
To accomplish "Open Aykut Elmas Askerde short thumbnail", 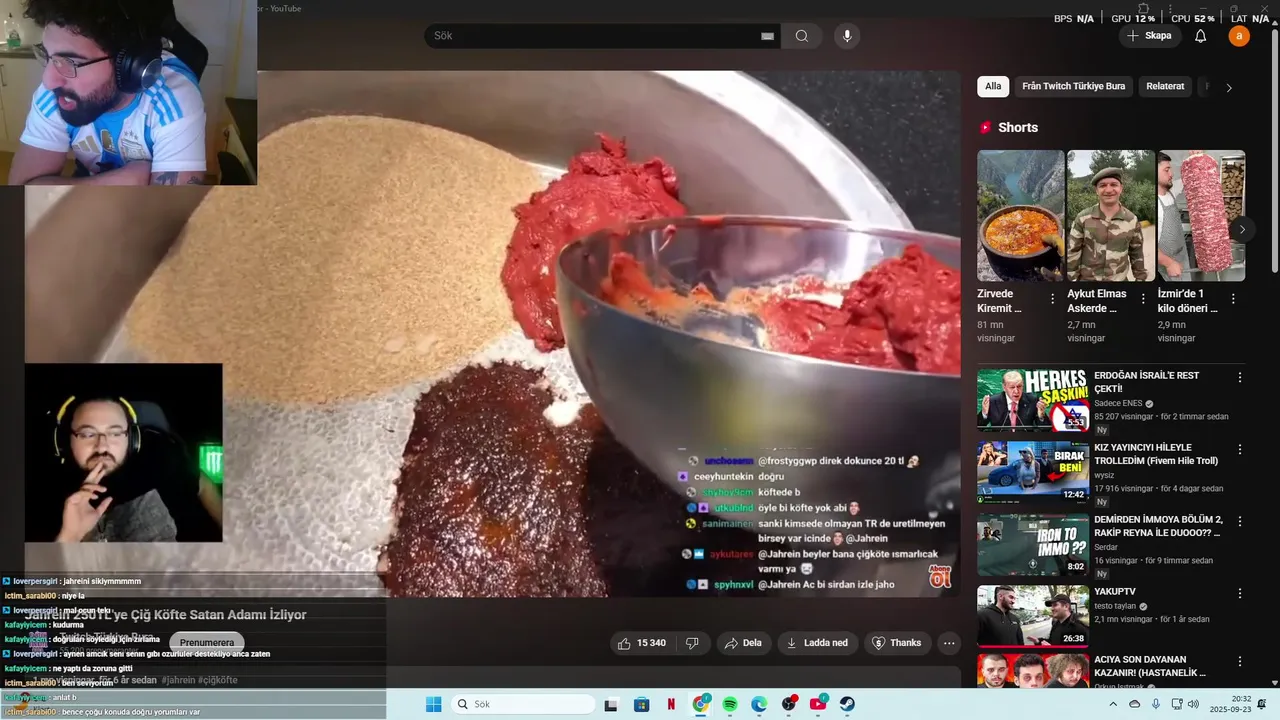I will pos(1110,215).
